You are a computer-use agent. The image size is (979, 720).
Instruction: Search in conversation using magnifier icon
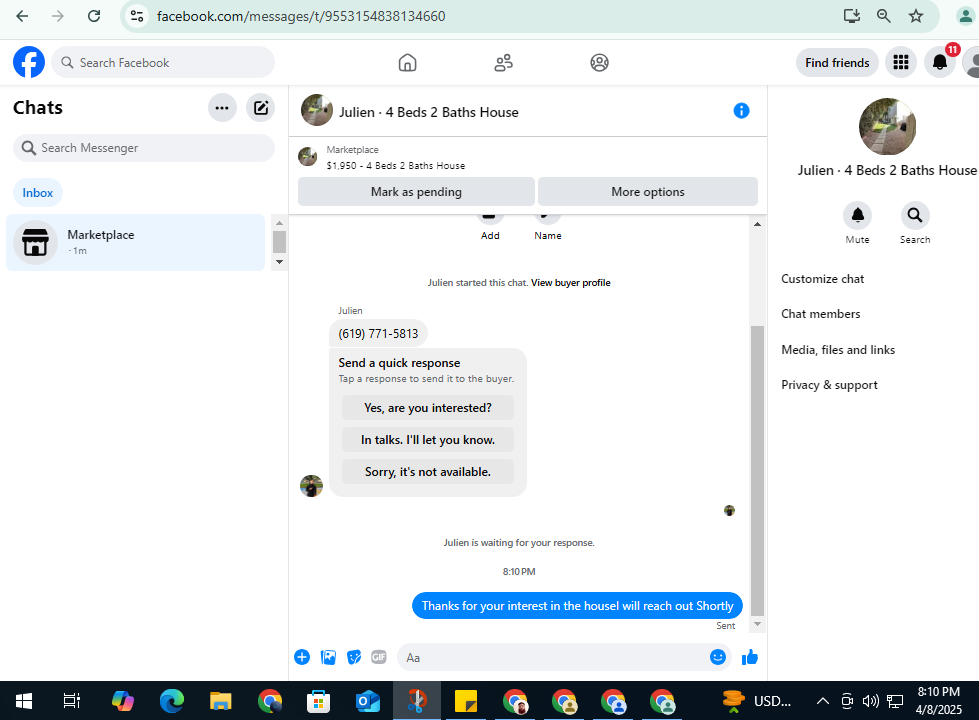[x=915, y=215]
